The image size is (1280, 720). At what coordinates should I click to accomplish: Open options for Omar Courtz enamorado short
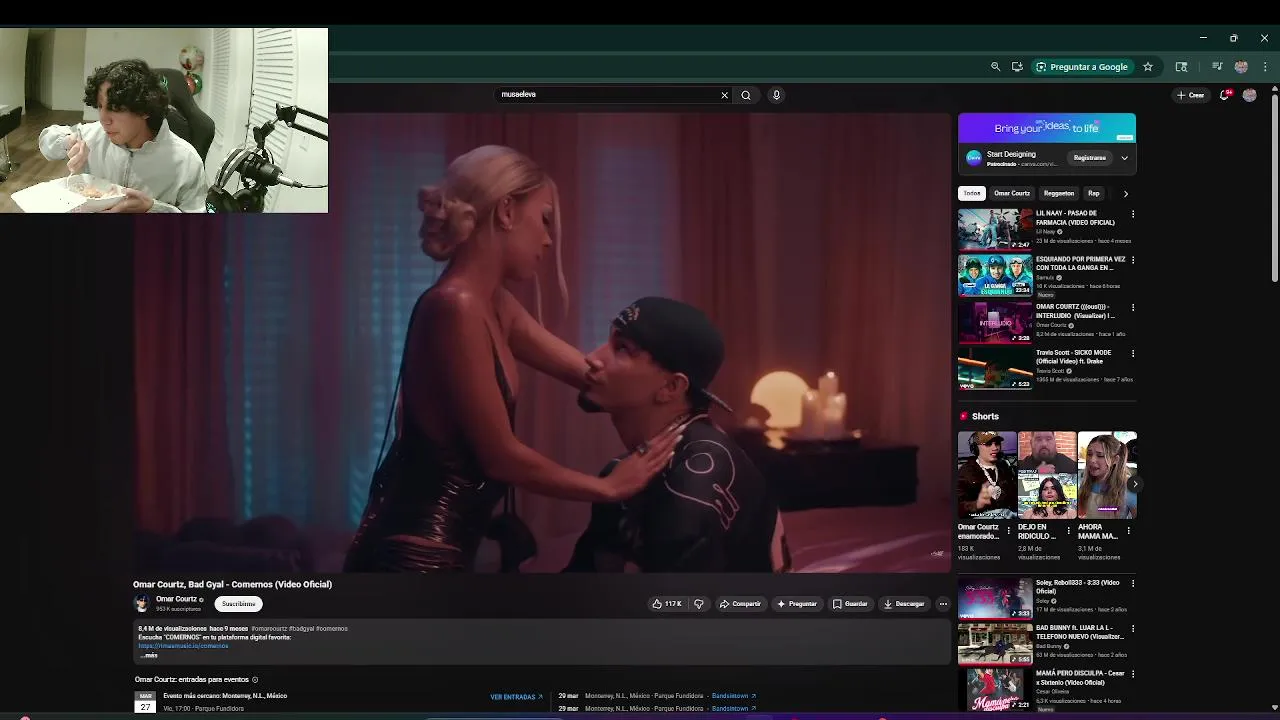tap(1008, 530)
